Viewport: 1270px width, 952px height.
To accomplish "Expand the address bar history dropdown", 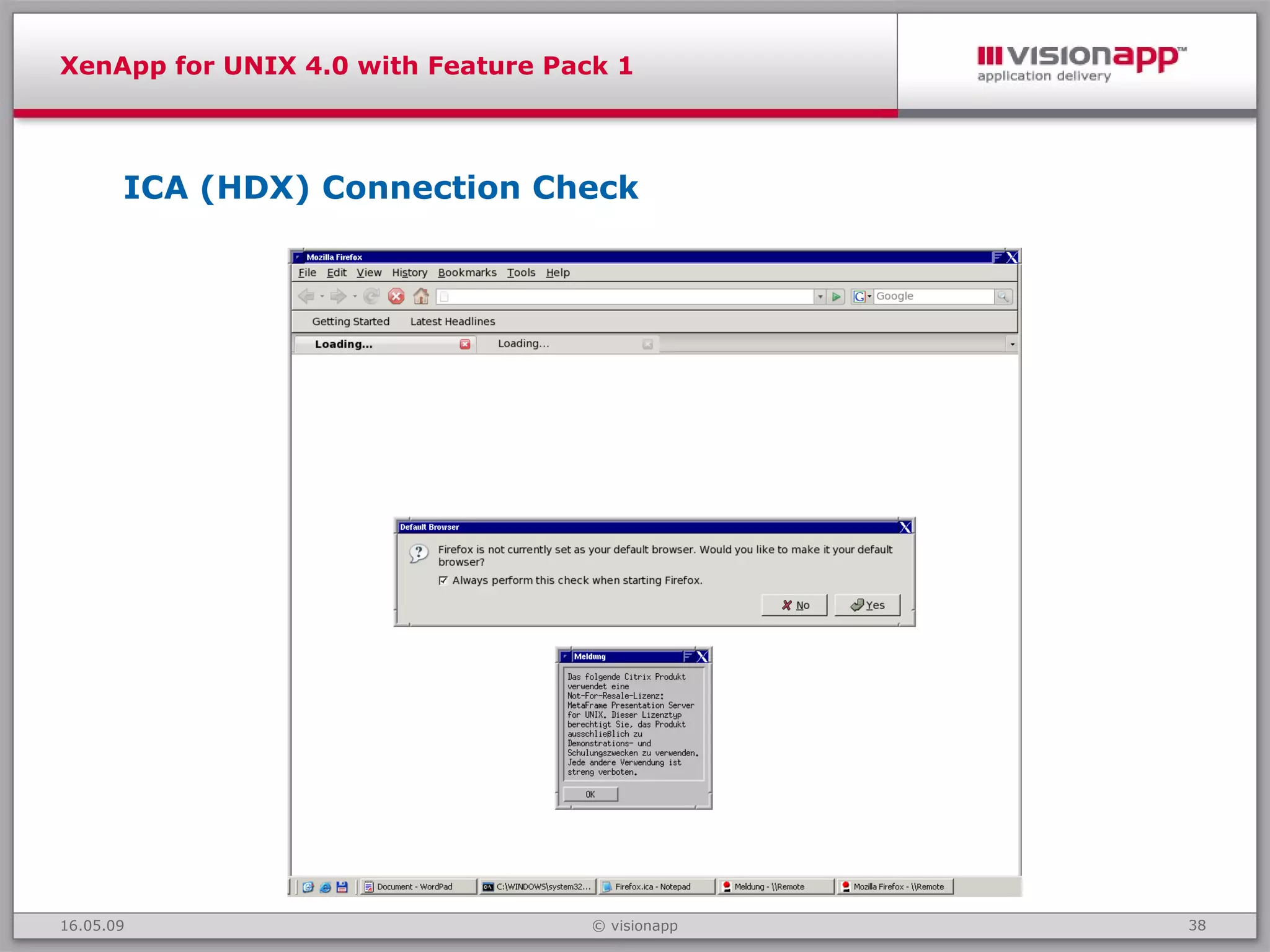I will 820,297.
